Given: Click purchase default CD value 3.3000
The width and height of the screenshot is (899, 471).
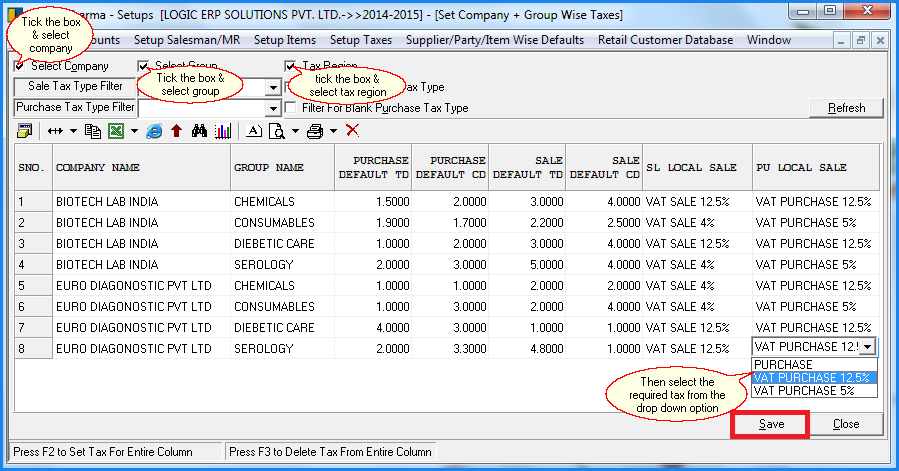Looking at the screenshot, I should tap(450, 349).
